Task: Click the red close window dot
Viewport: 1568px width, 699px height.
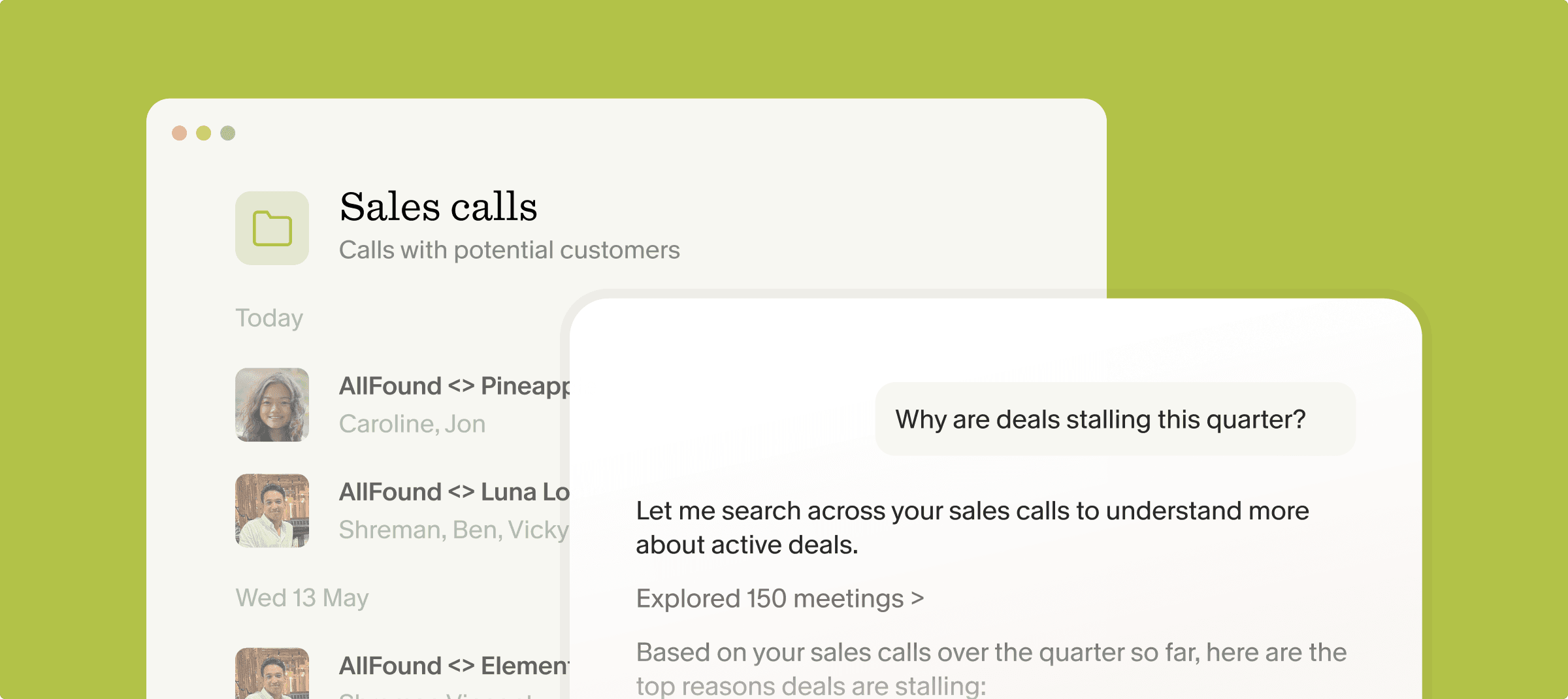Action: point(180,133)
